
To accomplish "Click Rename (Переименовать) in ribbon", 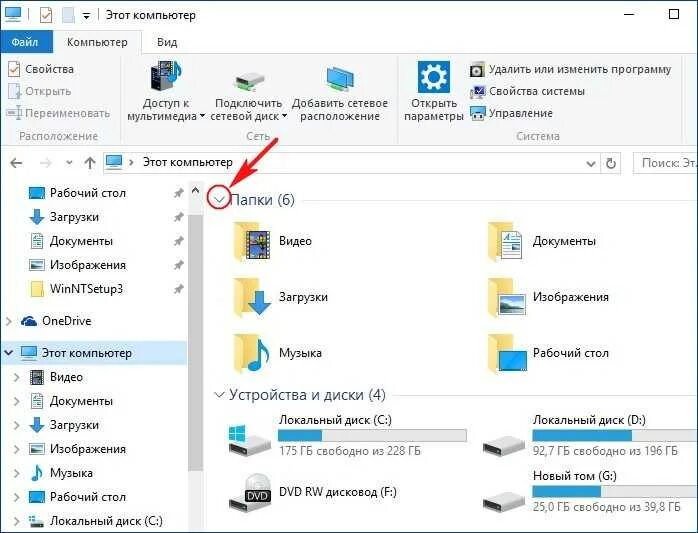I will [x=58, y=114].
